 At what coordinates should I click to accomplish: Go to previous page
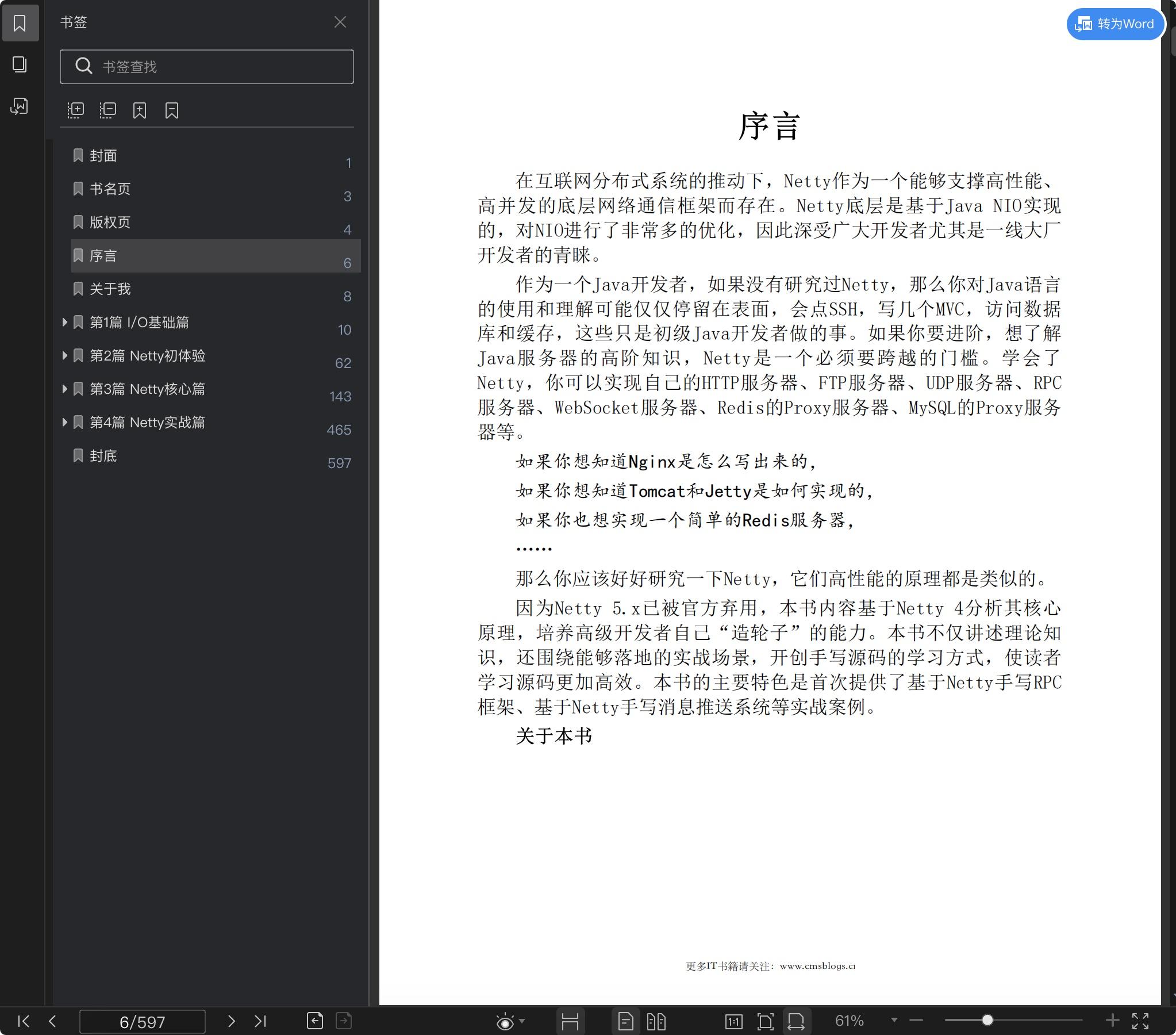[52, 1021]
